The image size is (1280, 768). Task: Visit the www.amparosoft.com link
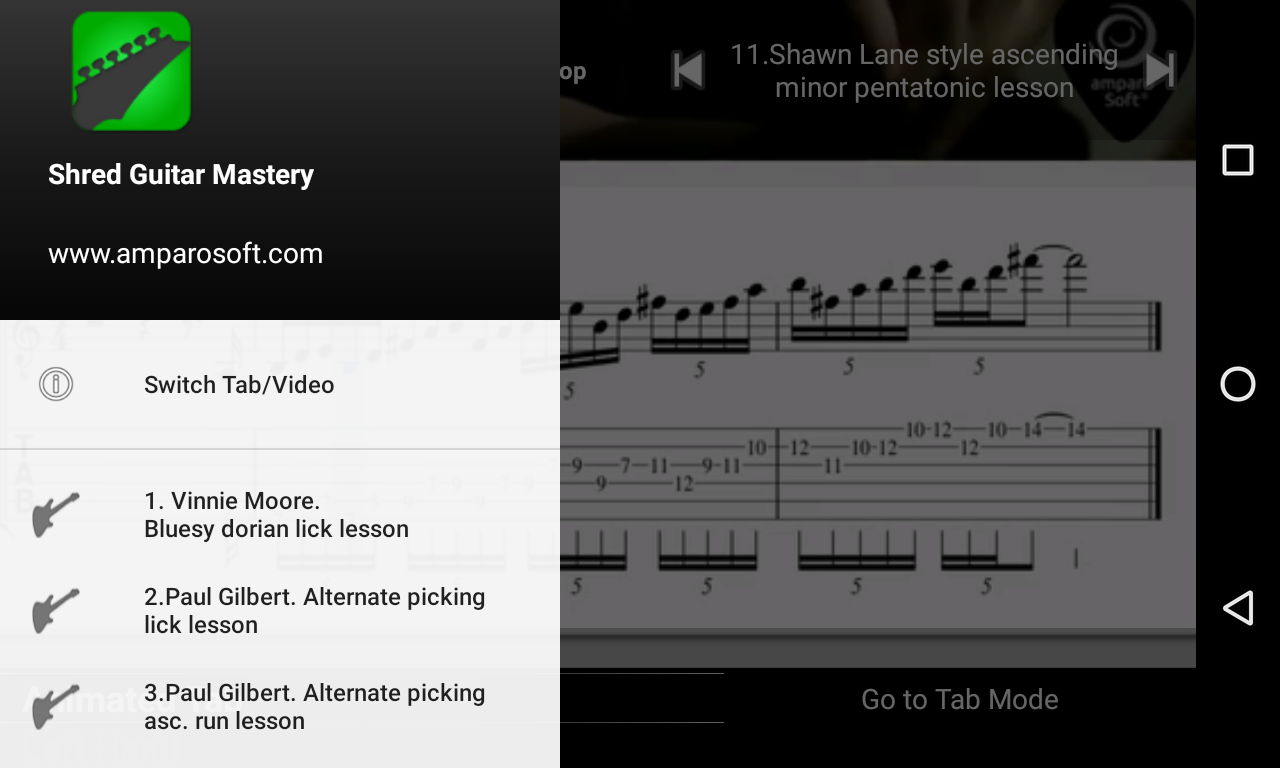(x=186, y=254)
